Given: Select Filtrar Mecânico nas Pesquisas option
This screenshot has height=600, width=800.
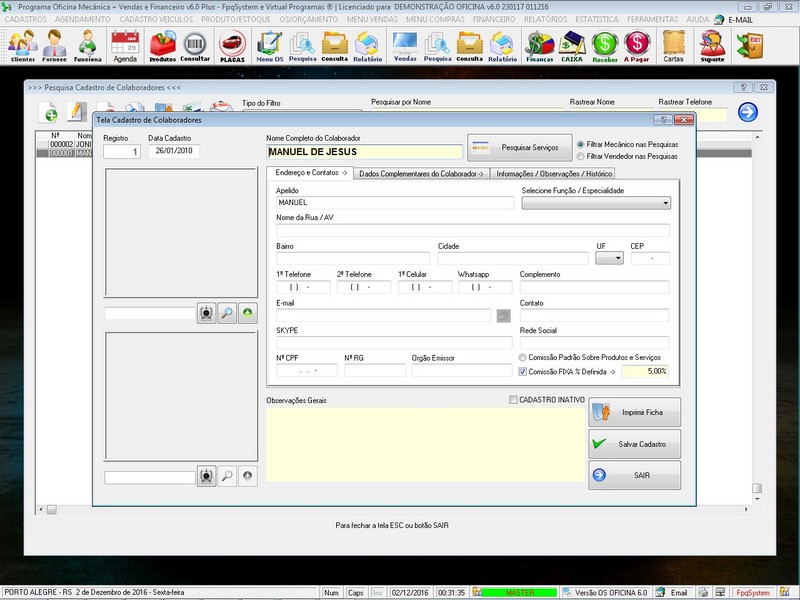Looking at the screenshot, I should [582, 144].
